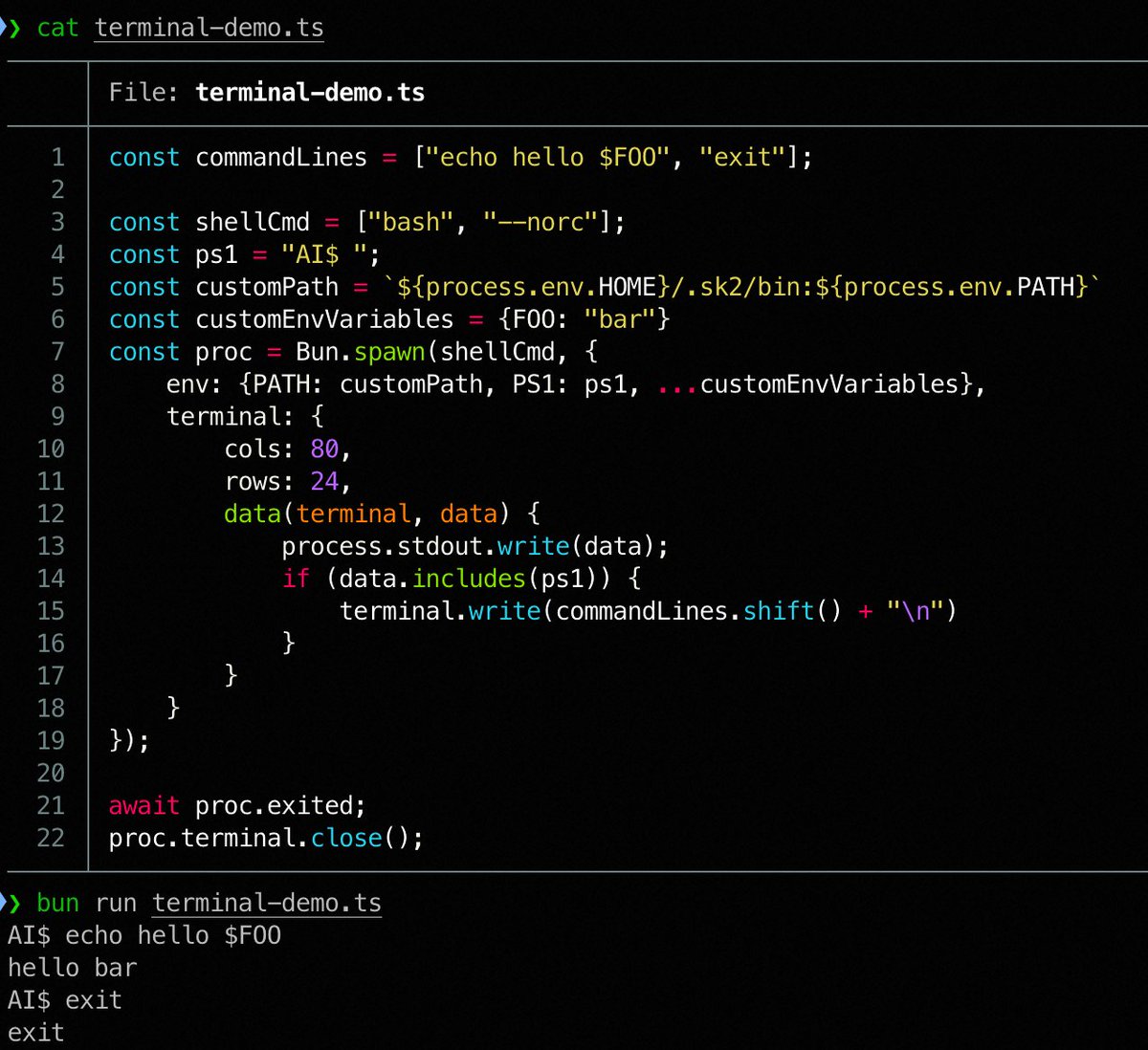Click the "exit" string on line 1

(742, 157)
